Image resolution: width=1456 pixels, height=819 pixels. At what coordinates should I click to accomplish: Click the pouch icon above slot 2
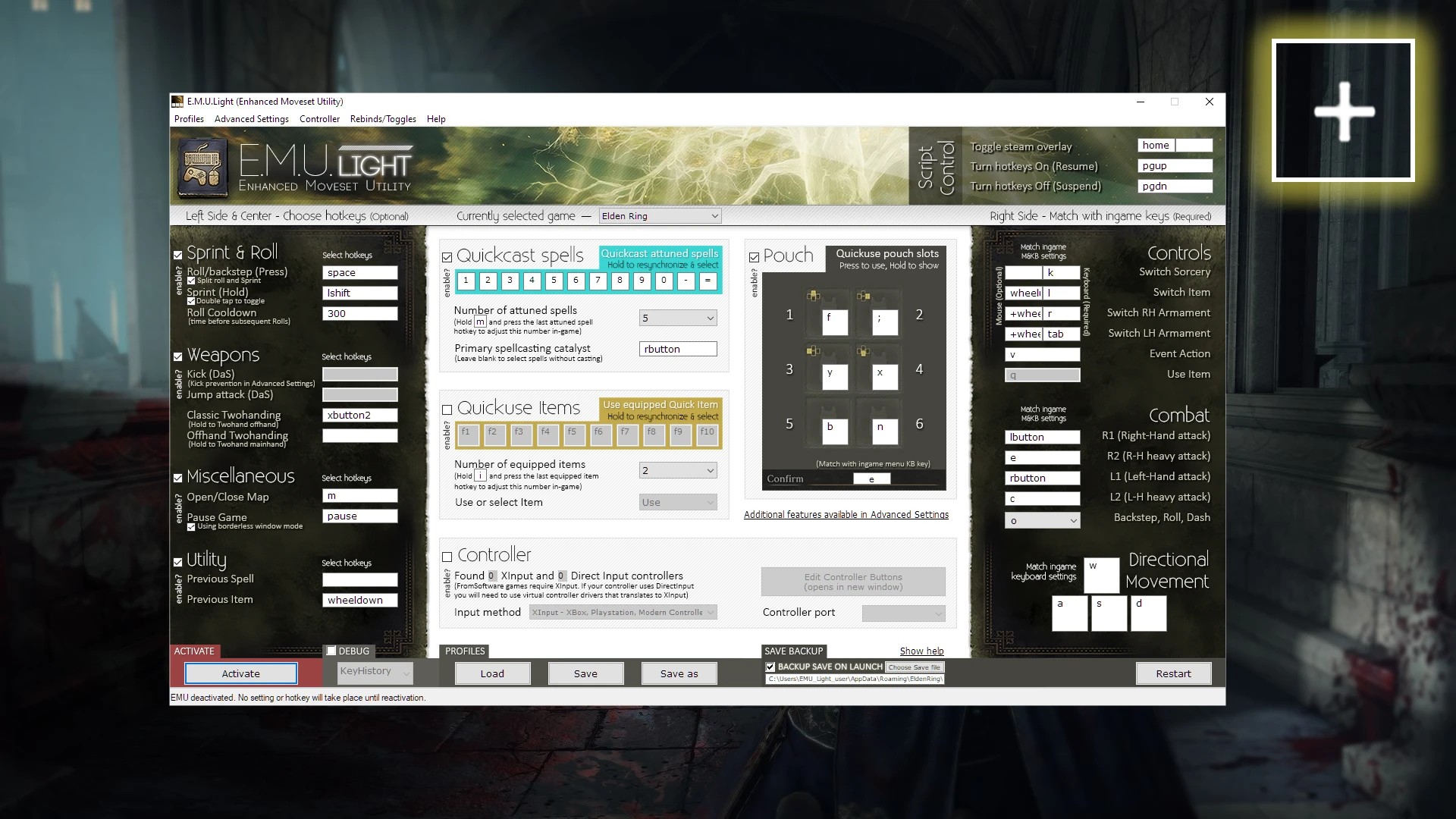[863, 295]
